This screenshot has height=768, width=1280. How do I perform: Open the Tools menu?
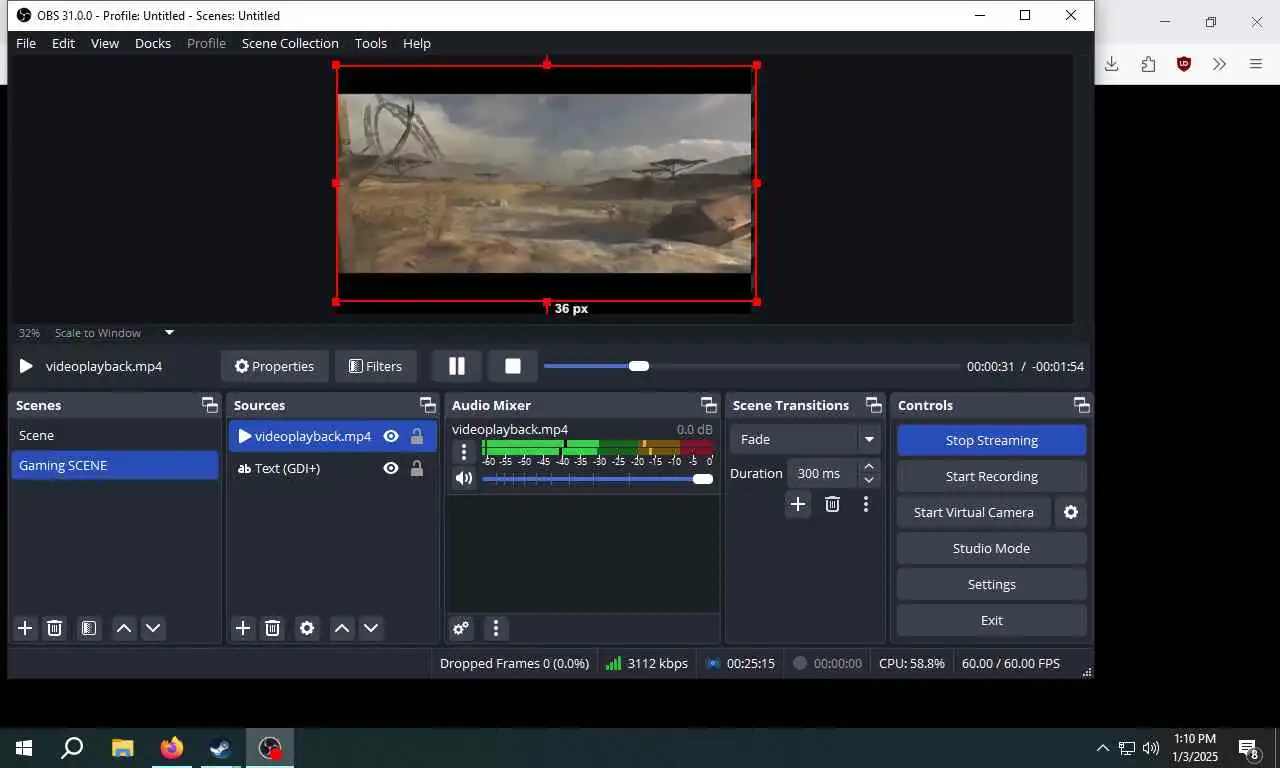(x=371, y=43)
